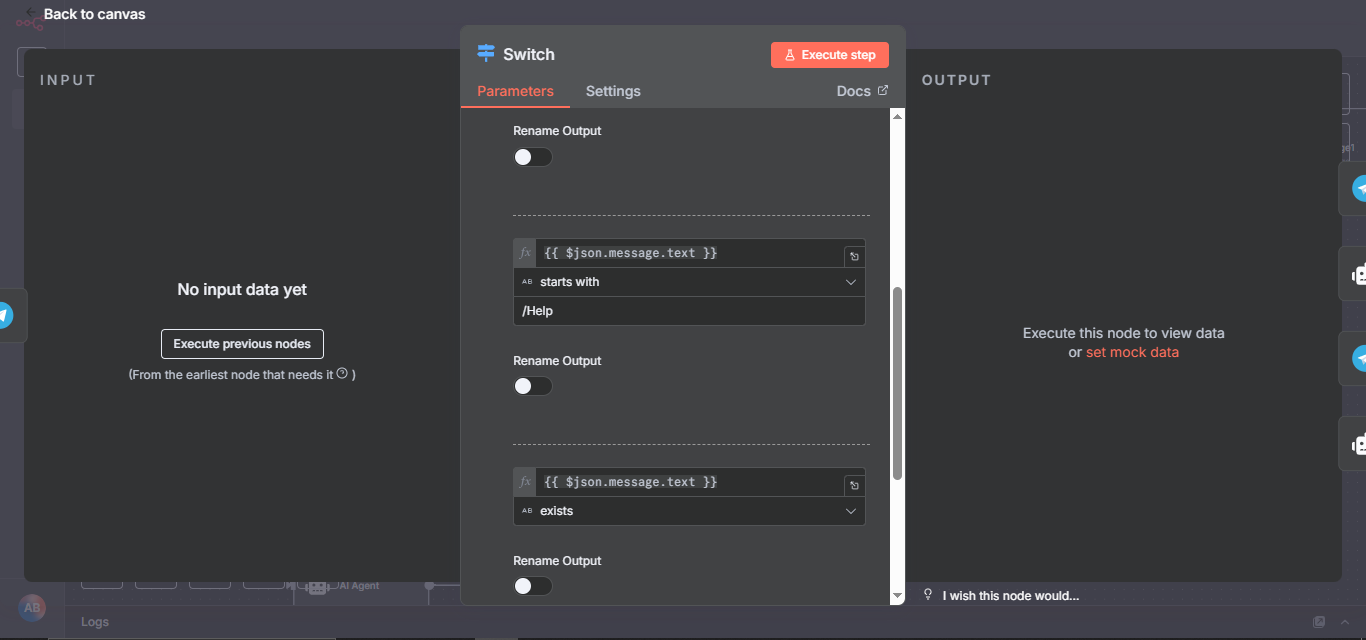
Task: Toggle Rename Output under the exists condition
Action: [x=532, y=586]
